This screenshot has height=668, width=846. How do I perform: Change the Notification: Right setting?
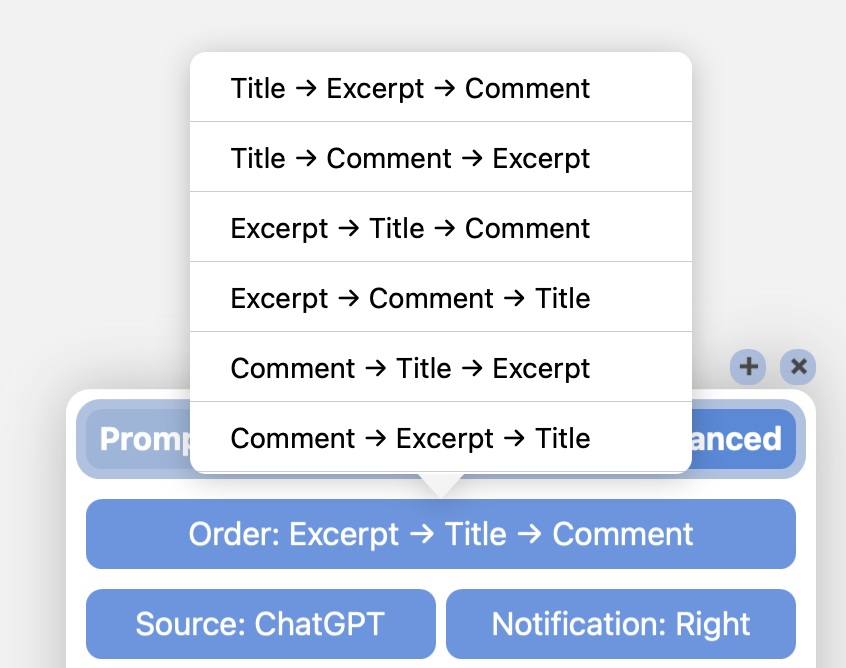(621, 624)
